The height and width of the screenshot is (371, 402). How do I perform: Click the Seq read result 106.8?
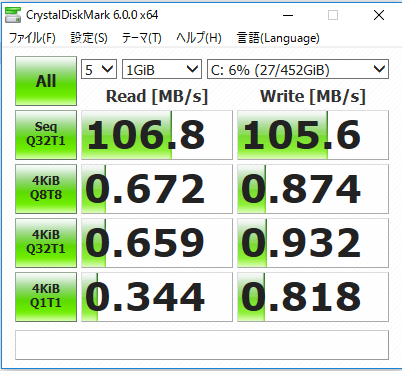point(157,135)
